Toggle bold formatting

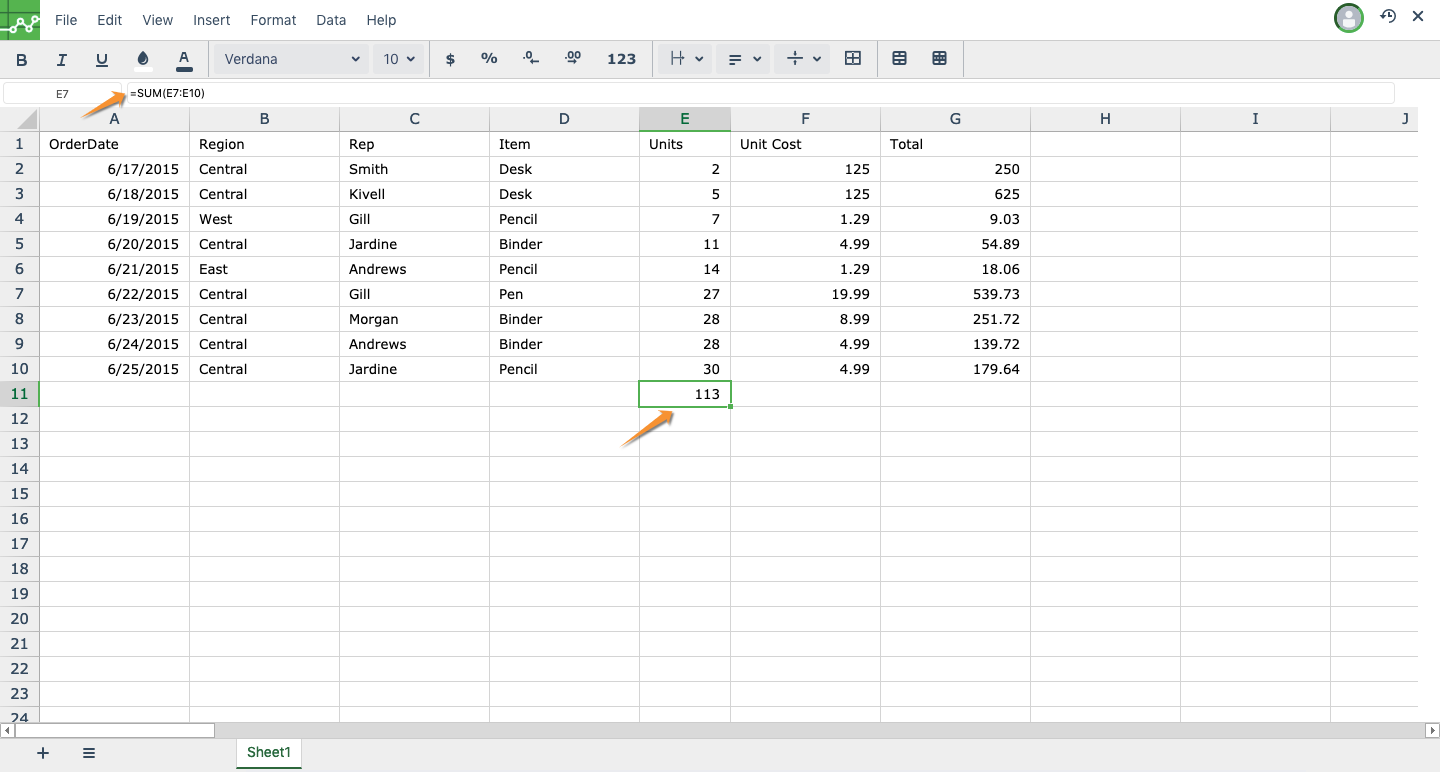21,59
